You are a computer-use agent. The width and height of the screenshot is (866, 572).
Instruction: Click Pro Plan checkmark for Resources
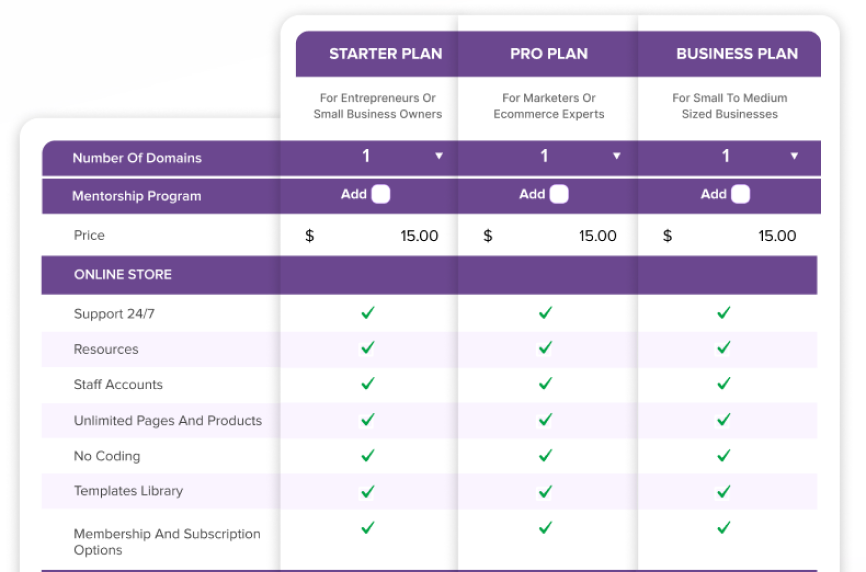pyautogui.click(x=546, y=348)
